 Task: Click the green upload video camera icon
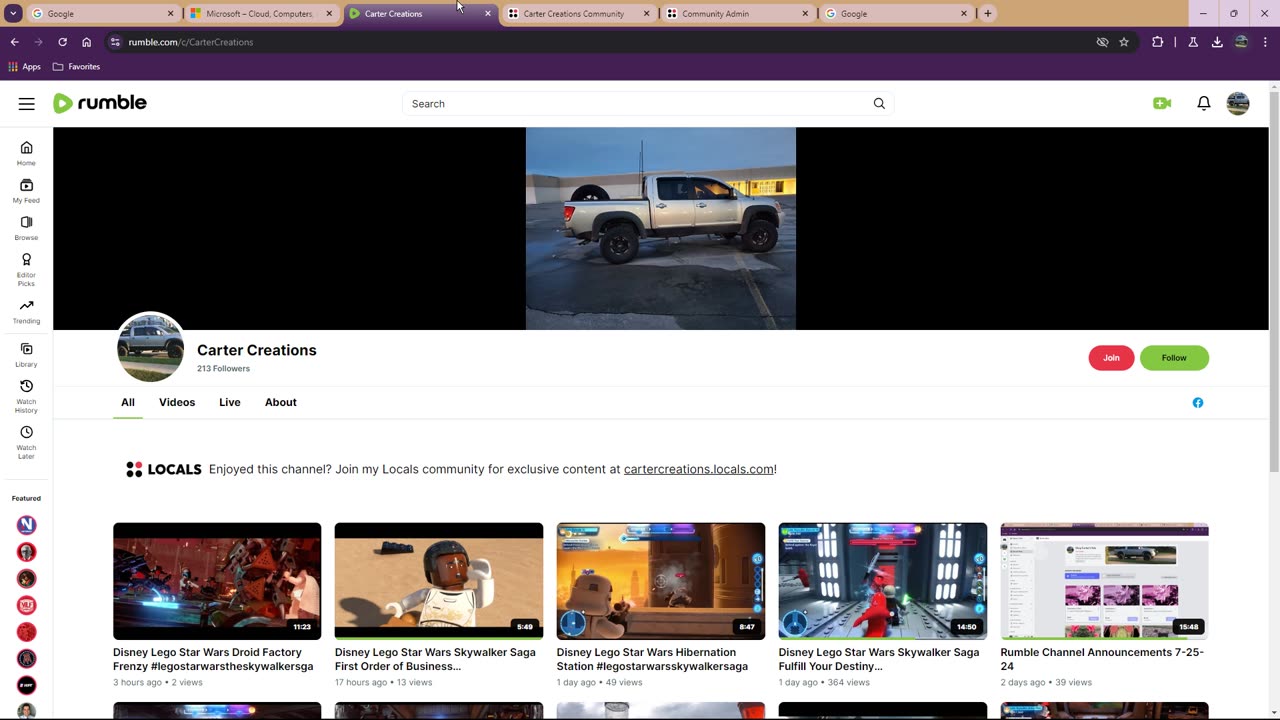click(1162, 104)
